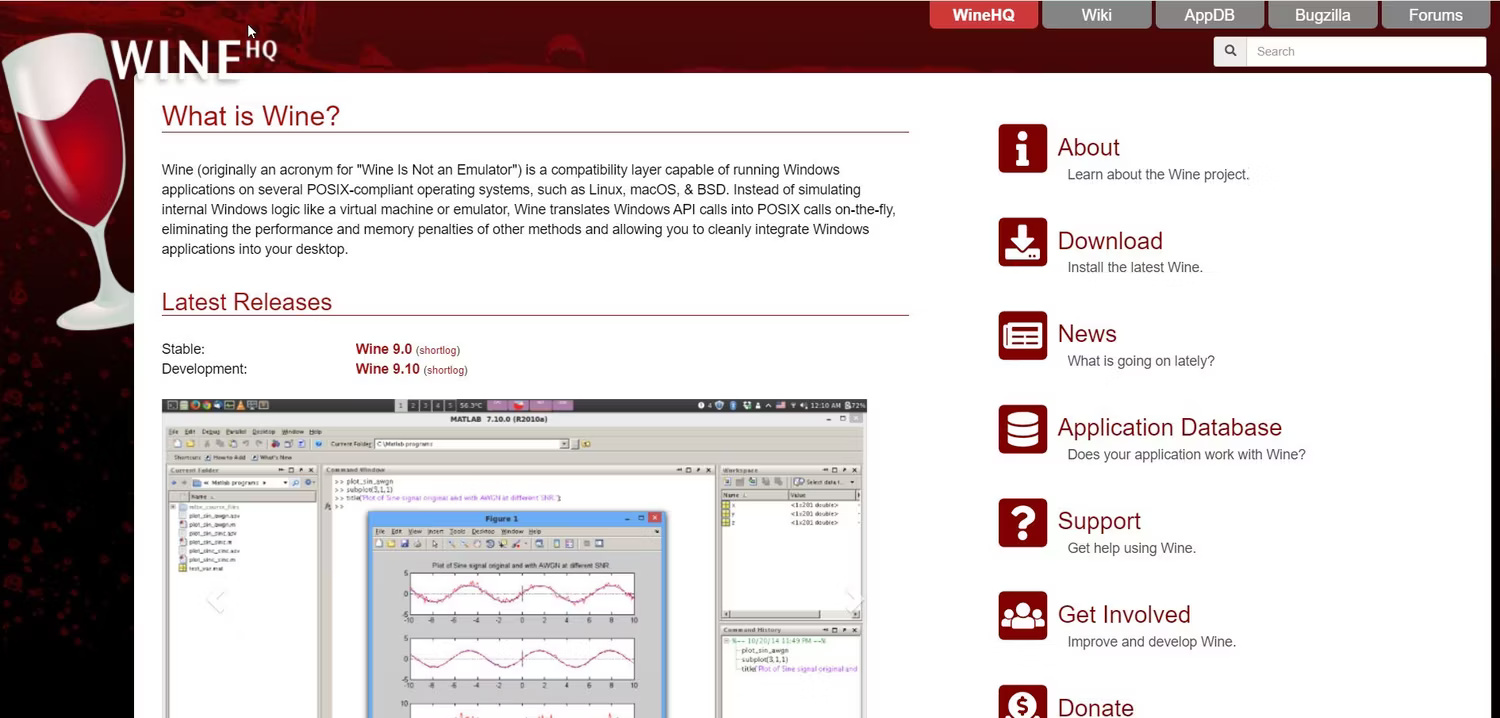Click 'What is going on lately?' text
Screen dimensions: 1500x718
(1141, 361)
